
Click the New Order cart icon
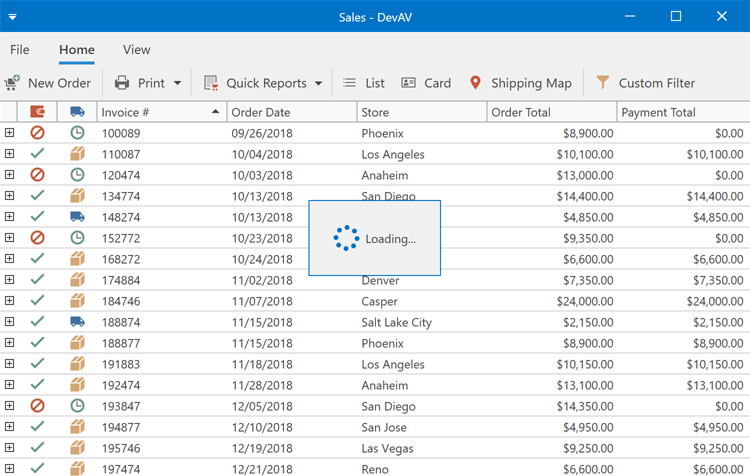coord(12,83)
